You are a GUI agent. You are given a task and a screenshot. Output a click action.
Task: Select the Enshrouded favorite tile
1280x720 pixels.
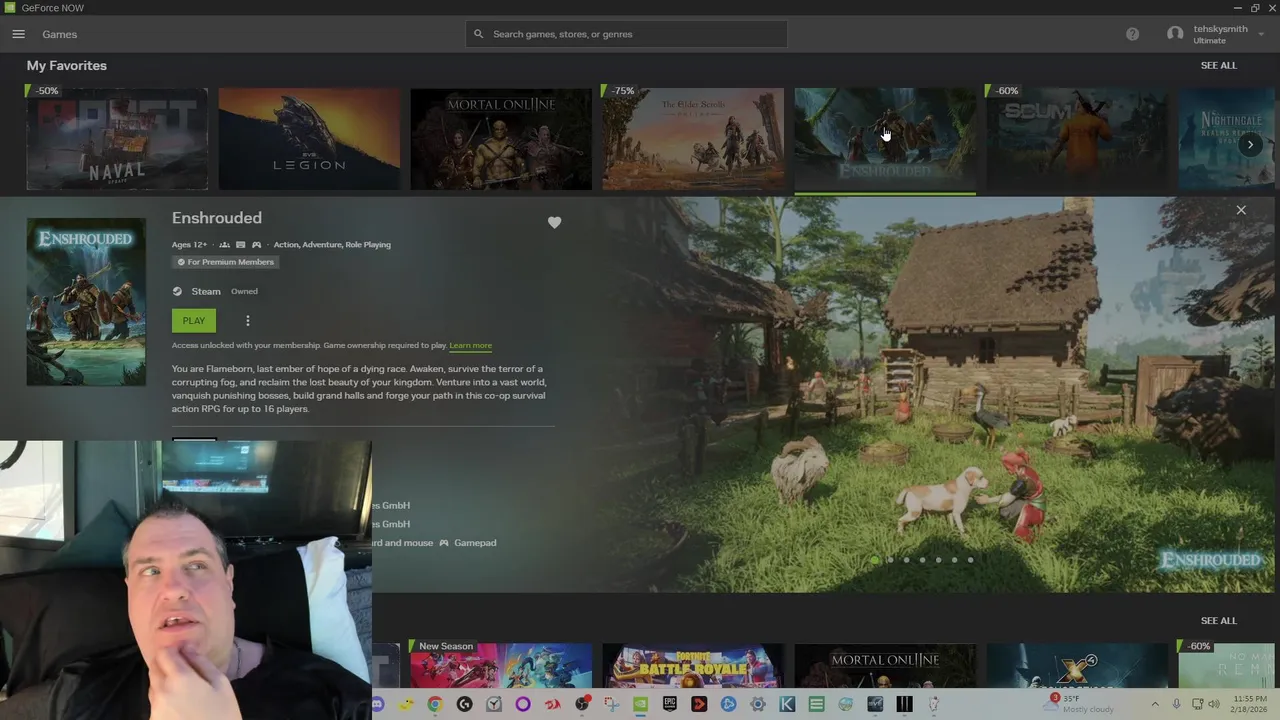click(885, 139)
